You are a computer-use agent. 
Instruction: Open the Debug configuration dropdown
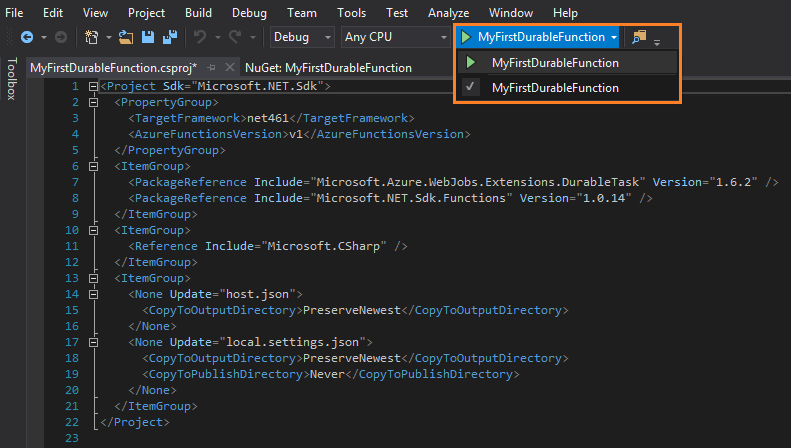[x=302, y=37]
